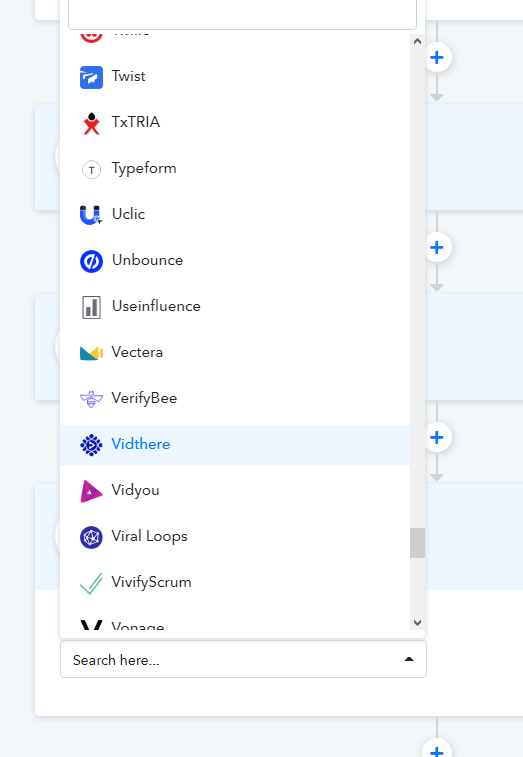Click the Uclic magnet icon
This screenshot has height=757, width=523.
(x=91, y=215)
